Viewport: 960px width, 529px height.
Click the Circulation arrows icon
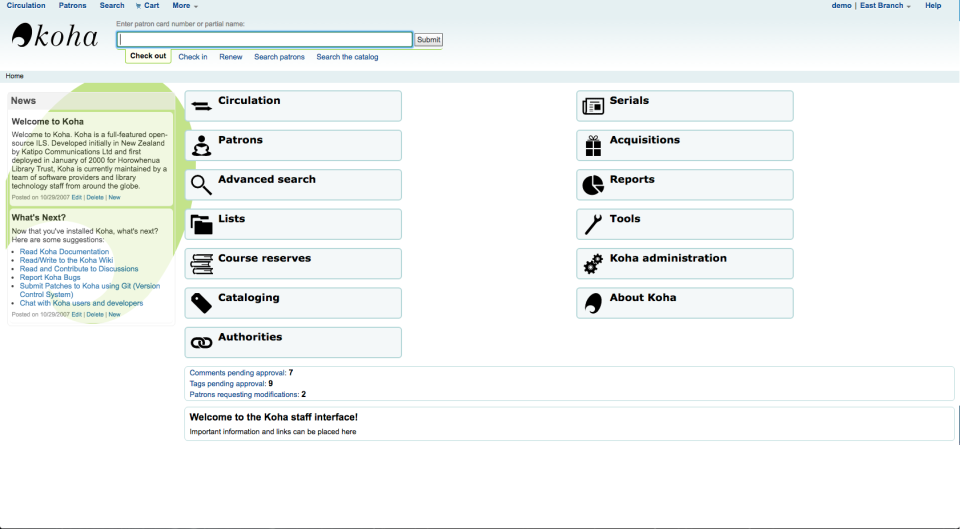coord(201,106)
